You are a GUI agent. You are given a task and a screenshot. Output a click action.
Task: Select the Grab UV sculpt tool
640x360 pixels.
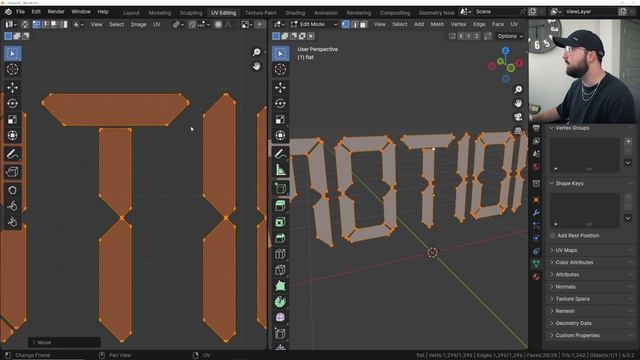(x=12, y=190)
